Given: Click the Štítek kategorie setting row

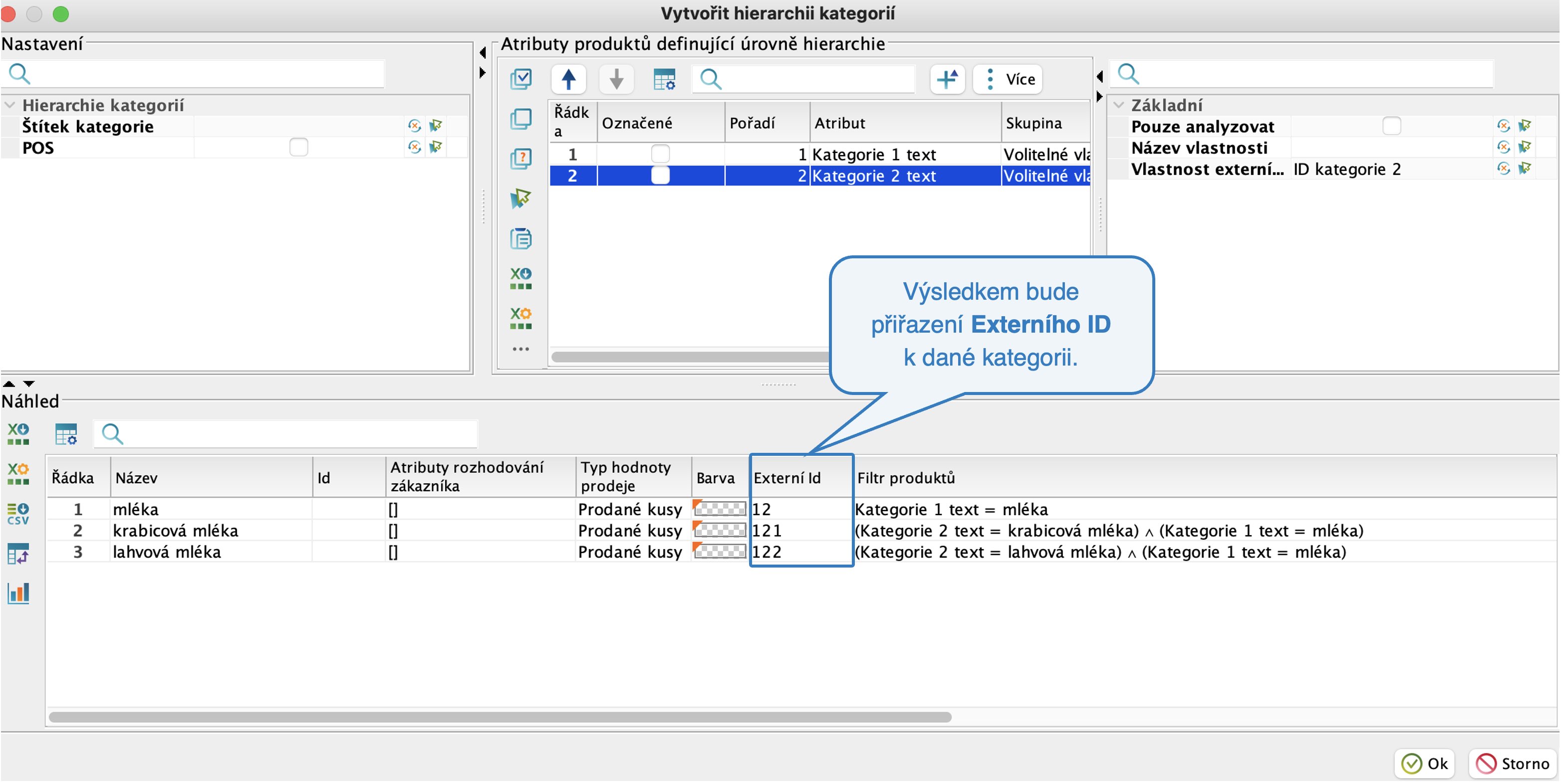Looking at the screenshot, I should (235, 126).
